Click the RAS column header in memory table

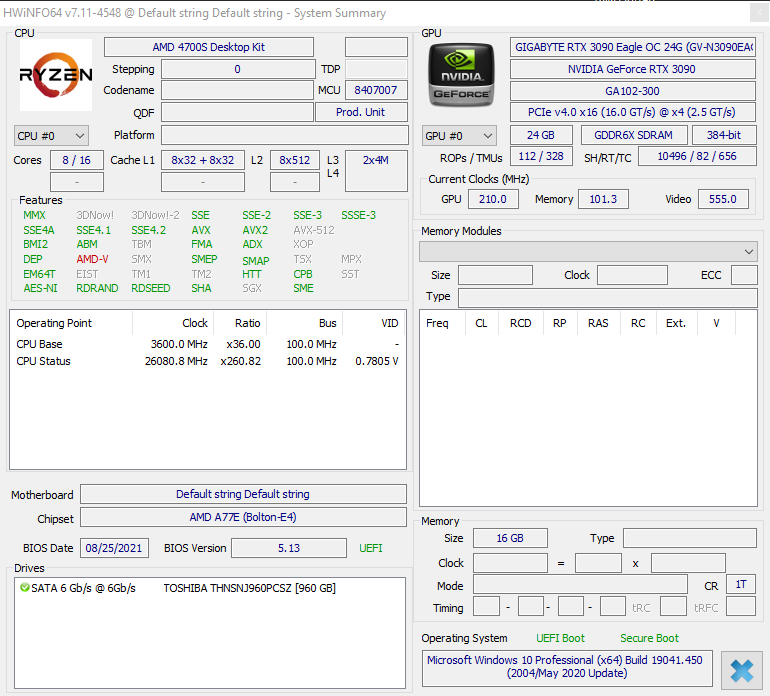tap(598, 323)
